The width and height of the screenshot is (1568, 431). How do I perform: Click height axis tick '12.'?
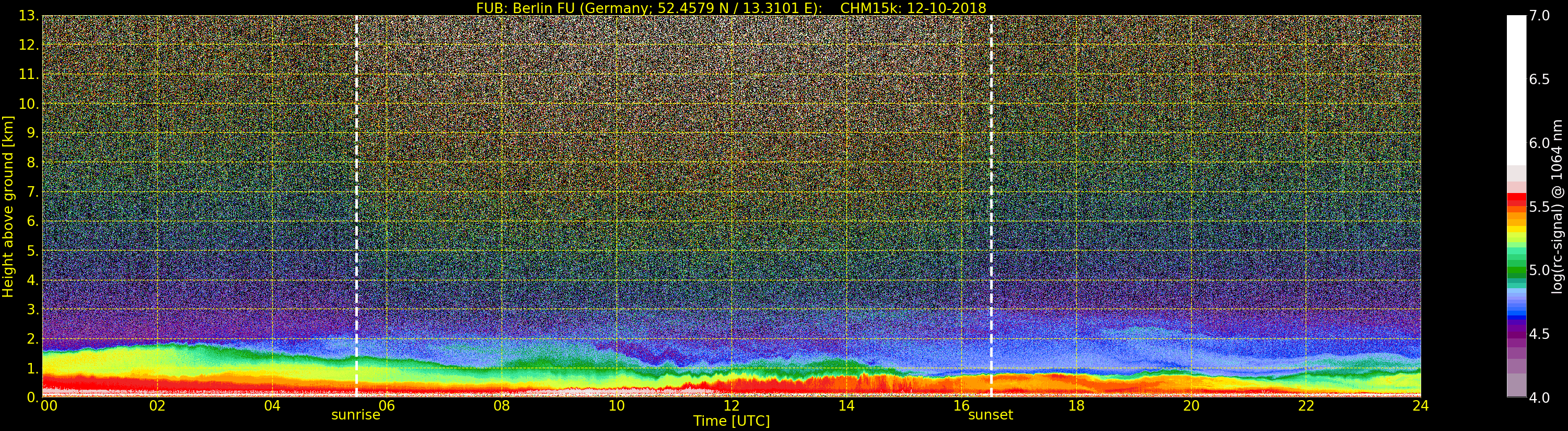pyautogui.click(x=29, y=45)
